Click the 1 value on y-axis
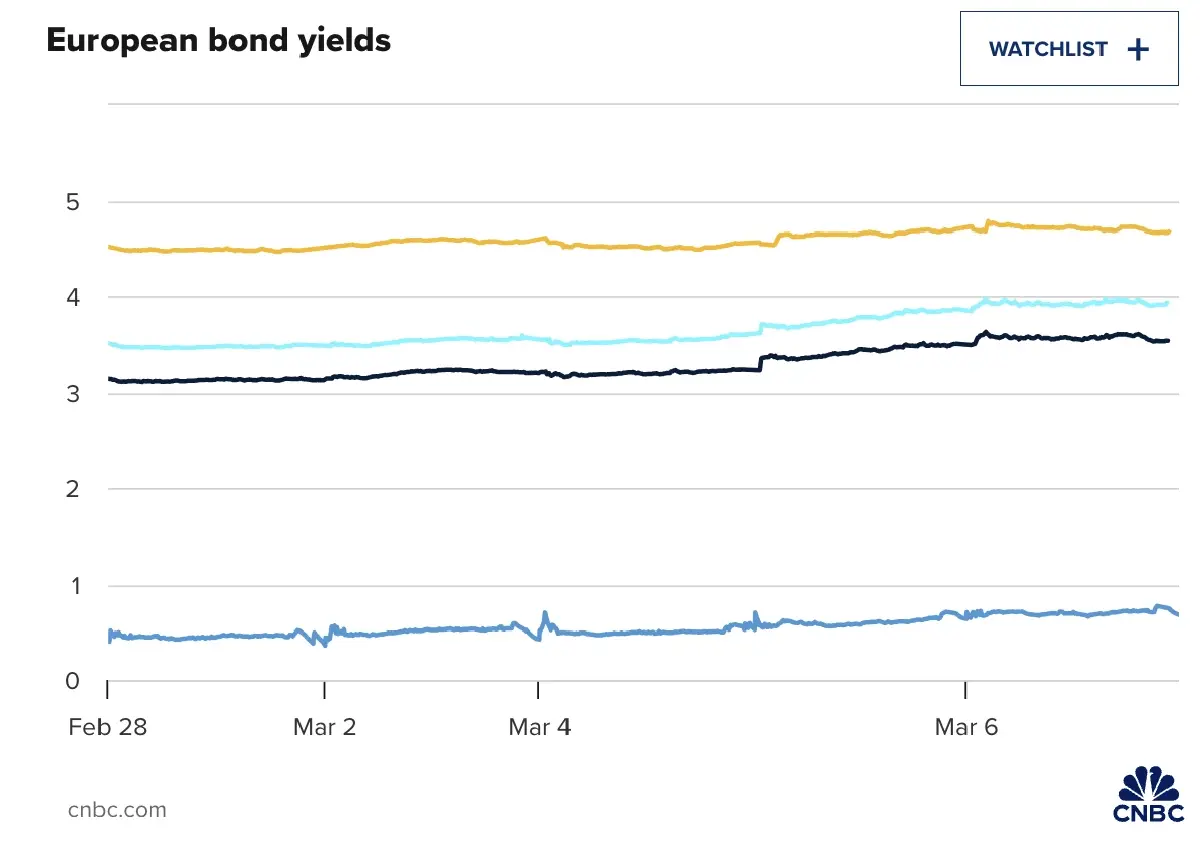Screen dimensions: 1200x863 [72, 586]
